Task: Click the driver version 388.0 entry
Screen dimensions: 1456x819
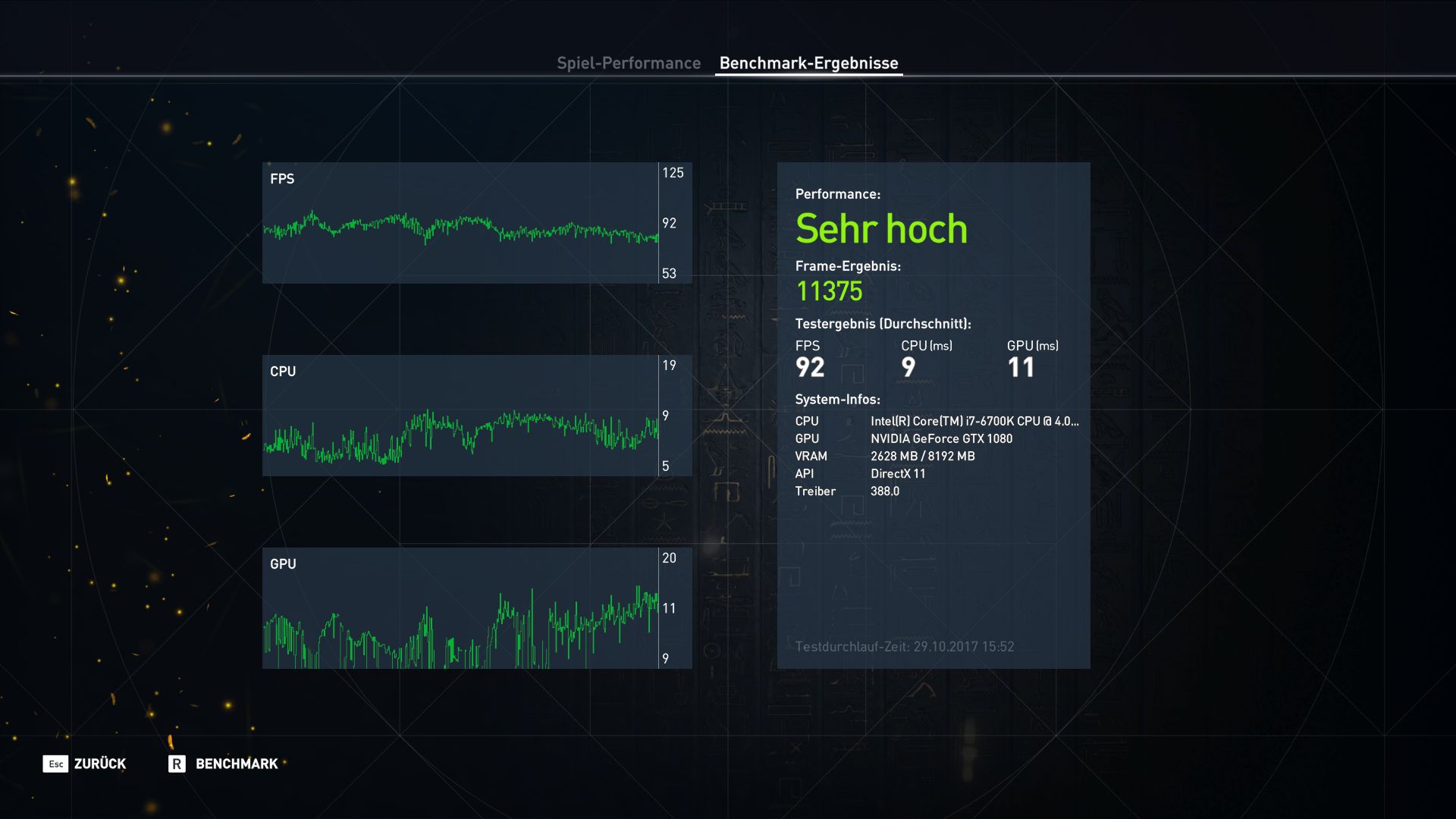Action: click(885, 491)
